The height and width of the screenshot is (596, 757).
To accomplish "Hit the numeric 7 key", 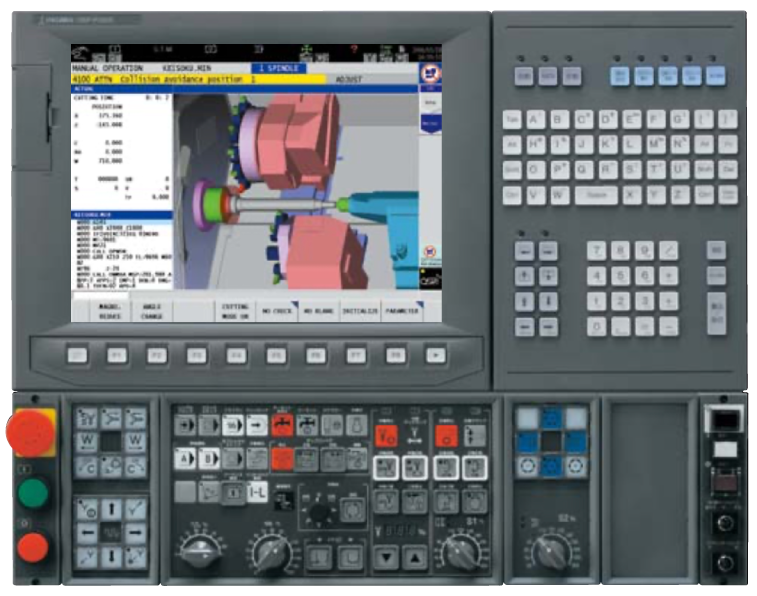I will coord(597,250).
